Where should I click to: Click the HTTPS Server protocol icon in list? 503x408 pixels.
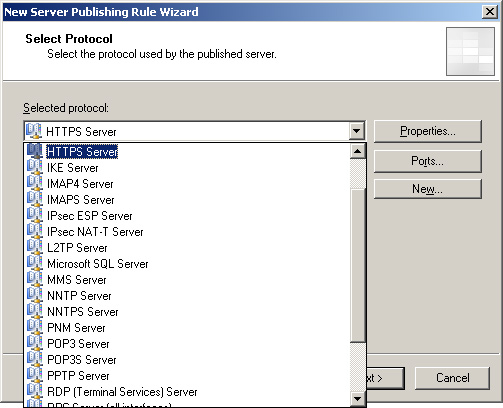click(35, 151)
